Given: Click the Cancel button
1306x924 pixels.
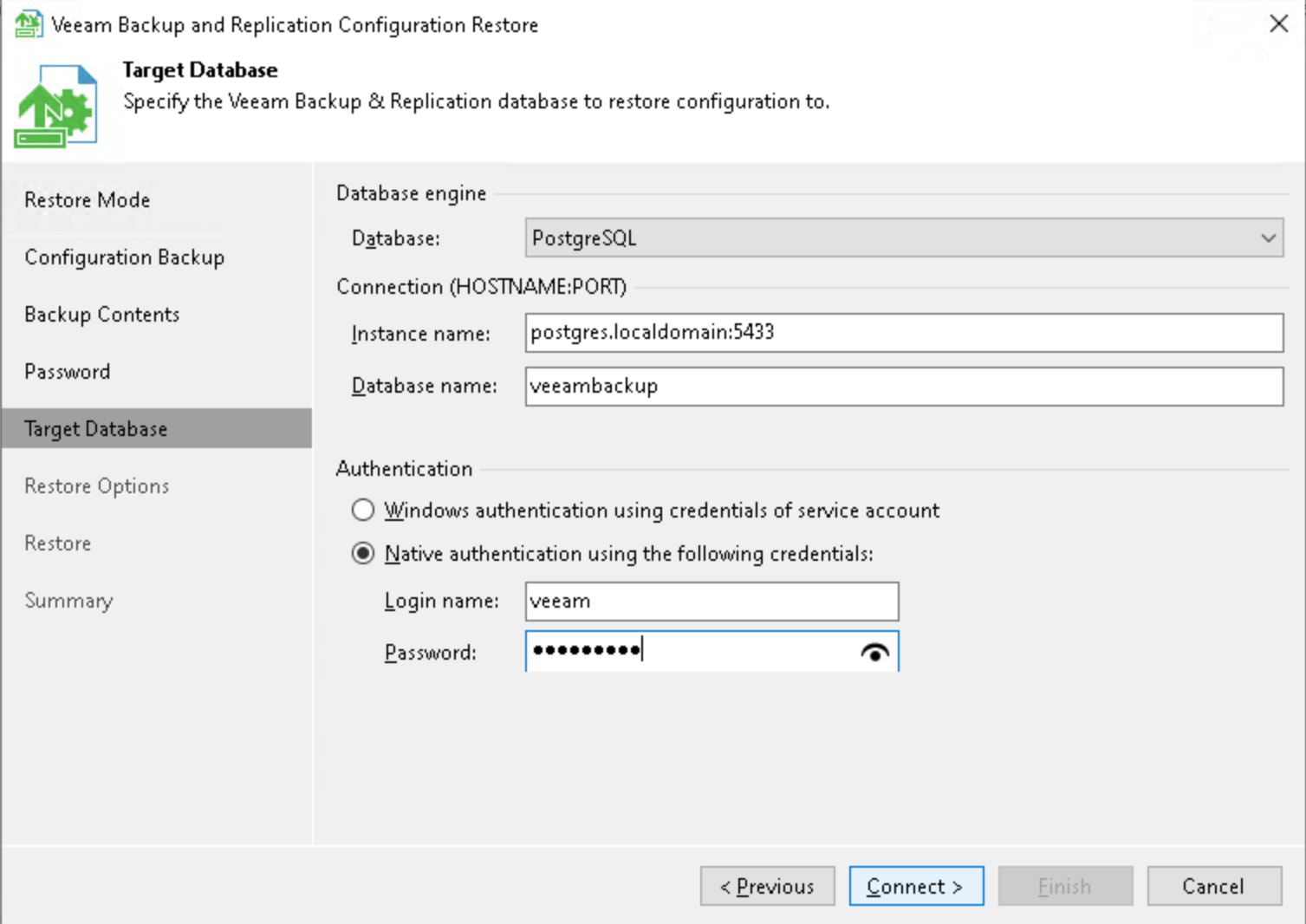Looking at the screenshot, I should click(x=1214, y=886).
